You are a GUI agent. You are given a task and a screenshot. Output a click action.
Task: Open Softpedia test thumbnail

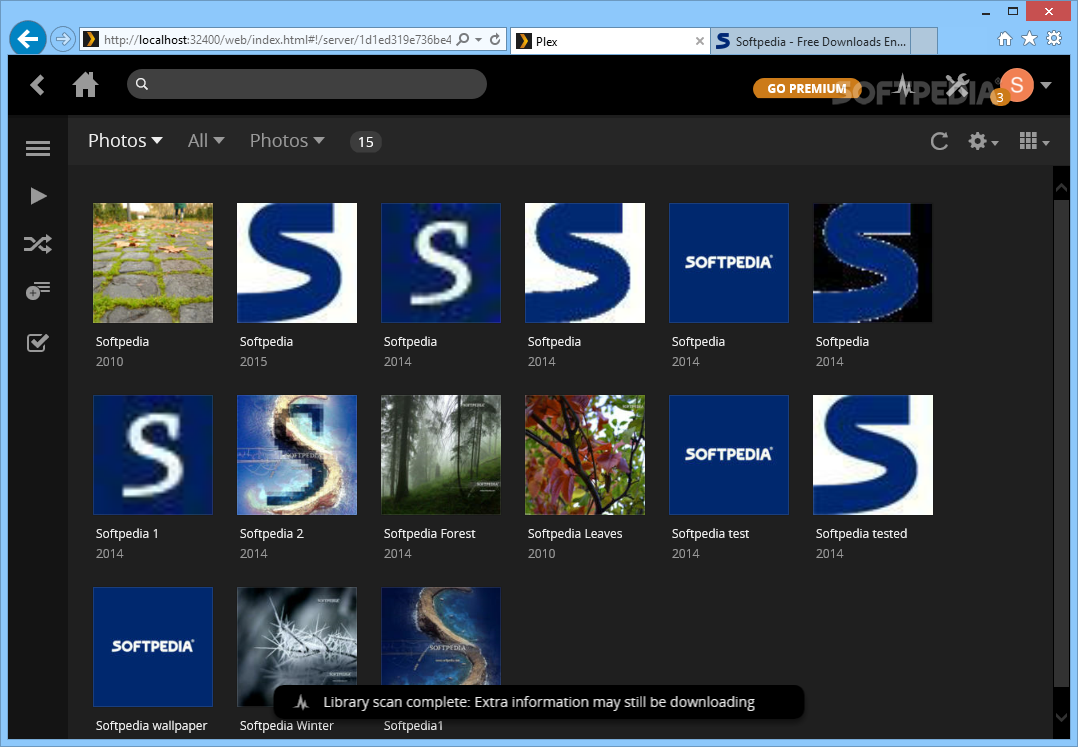click(729, 455)
